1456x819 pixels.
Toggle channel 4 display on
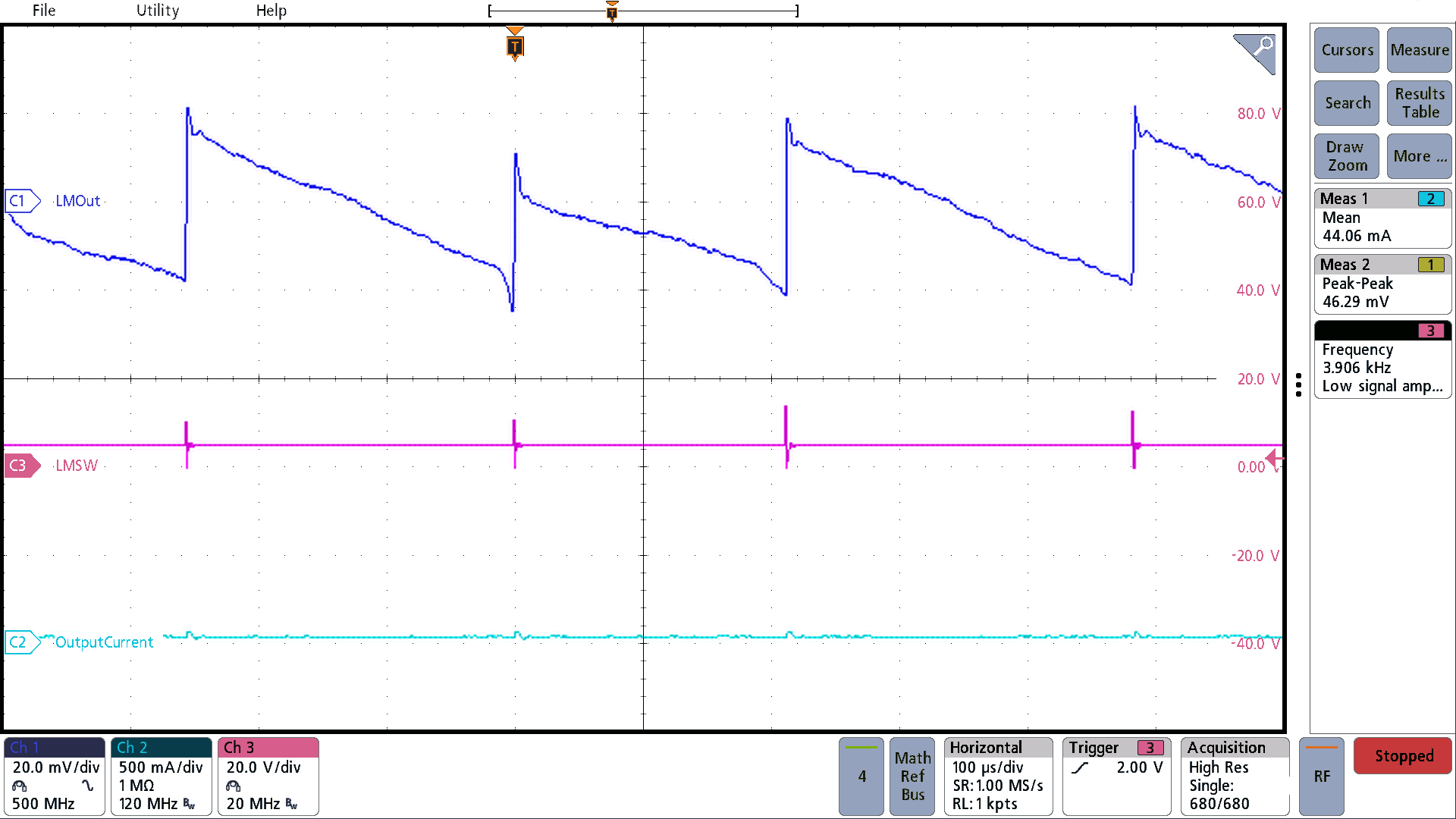tap(861, 775)
